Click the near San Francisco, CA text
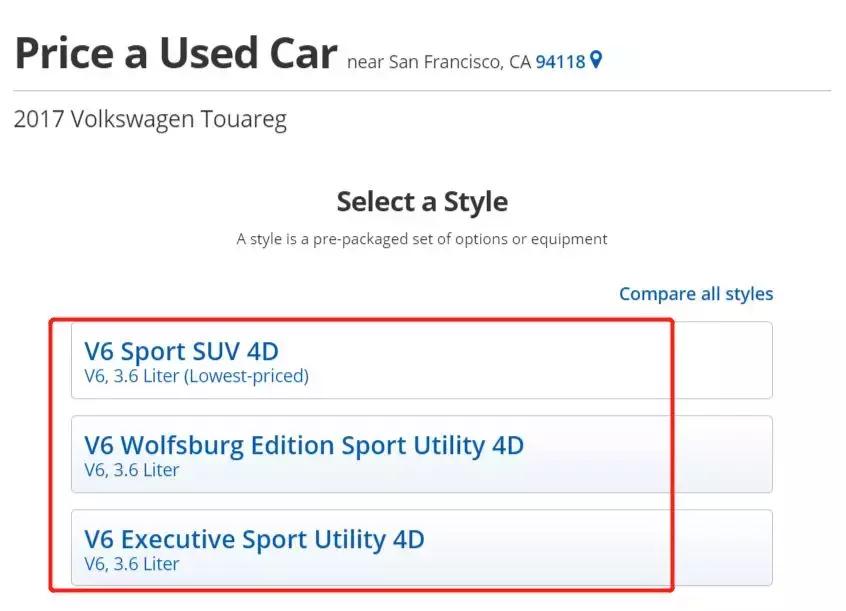Viewport: 846px width, 611px height. 438,61
